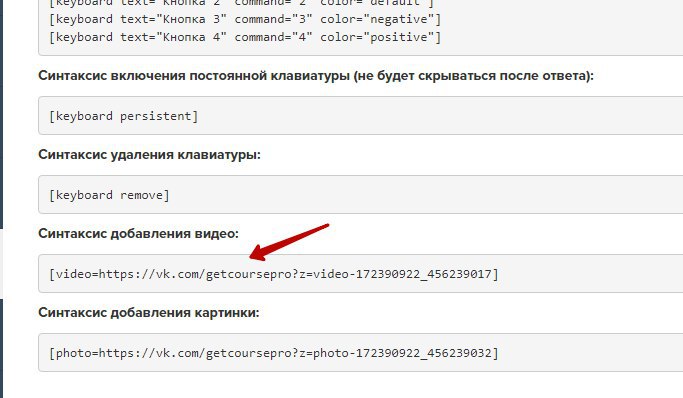Click the [photo=https://vk.com/getcoursepro...] code line
683x398 pixels.
coord(274,353)
